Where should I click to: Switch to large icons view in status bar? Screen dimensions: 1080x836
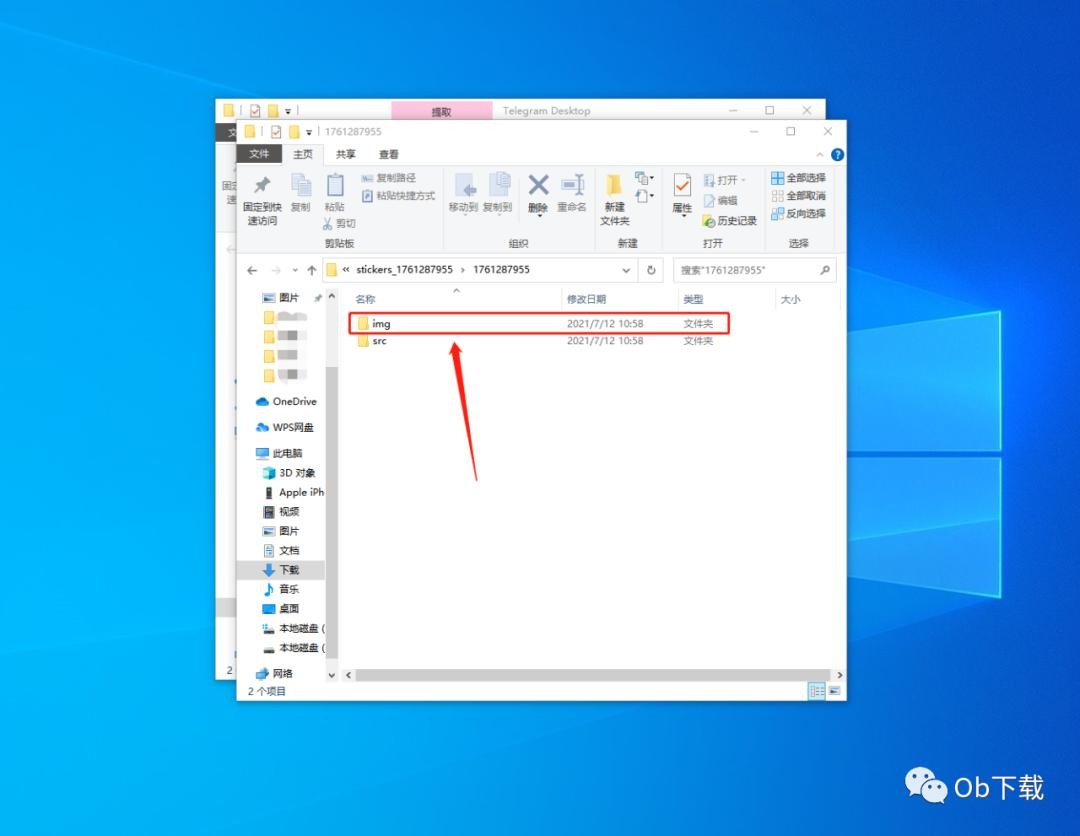[x=834, y=691]
